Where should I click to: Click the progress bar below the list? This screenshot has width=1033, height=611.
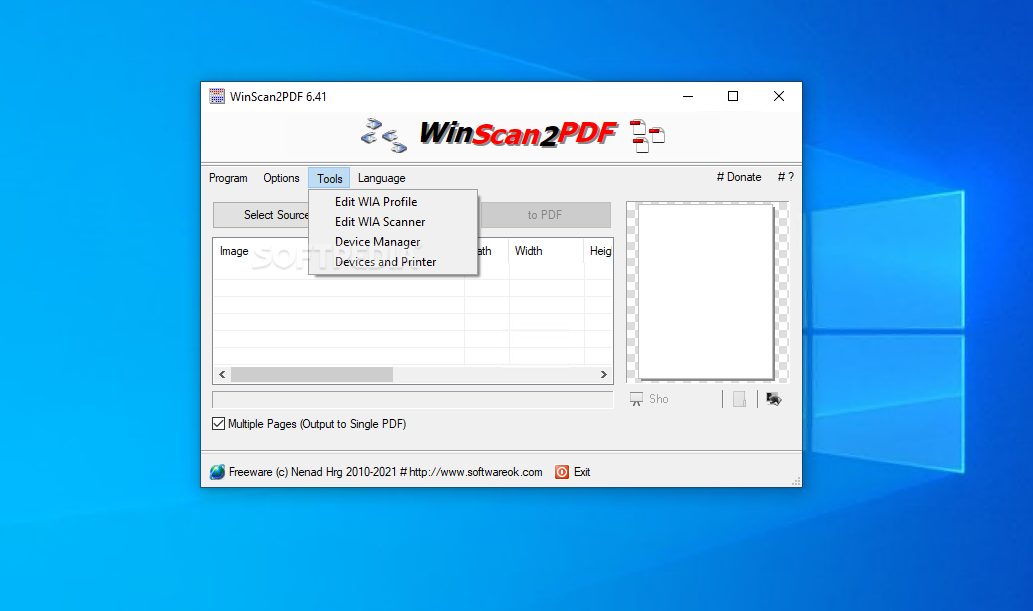pyautogui.click(x=412, y=399)
